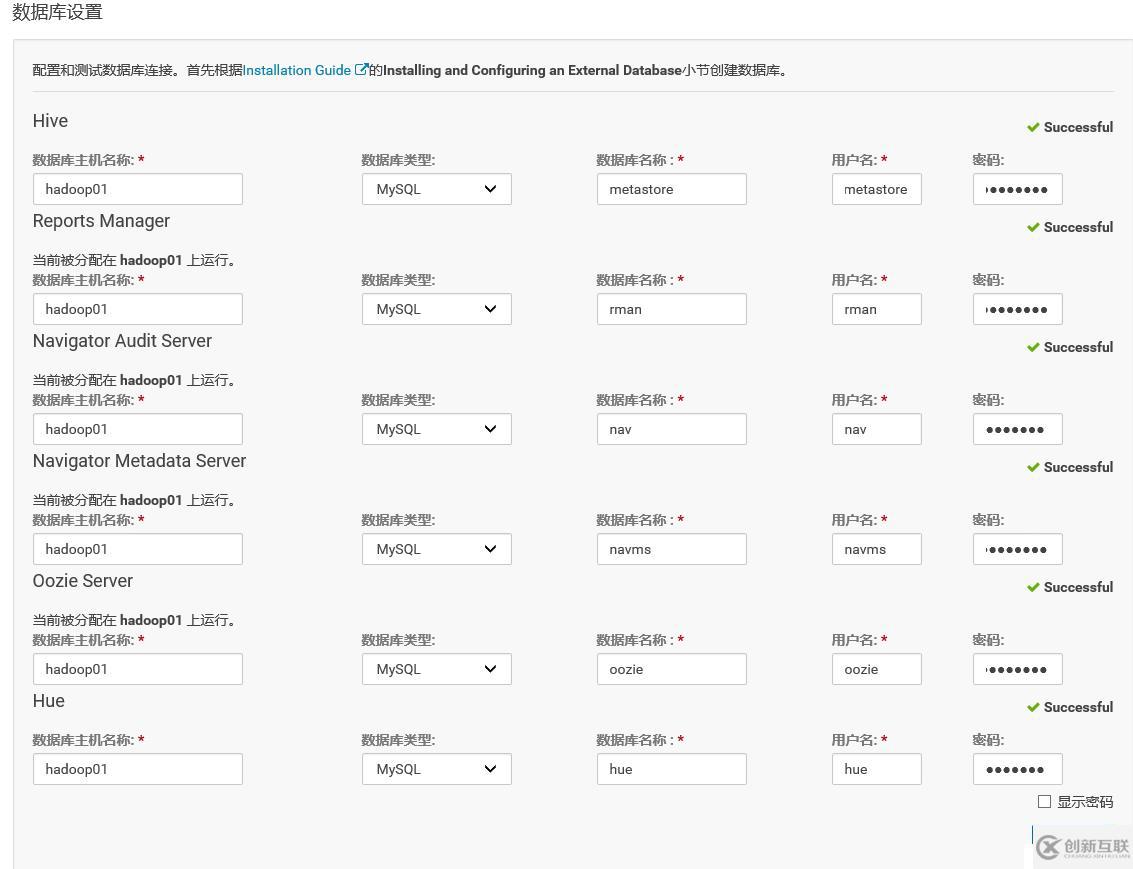Click the Navigator Audit Server heading
Screen dimensions: 1133x869
[122, 341]
